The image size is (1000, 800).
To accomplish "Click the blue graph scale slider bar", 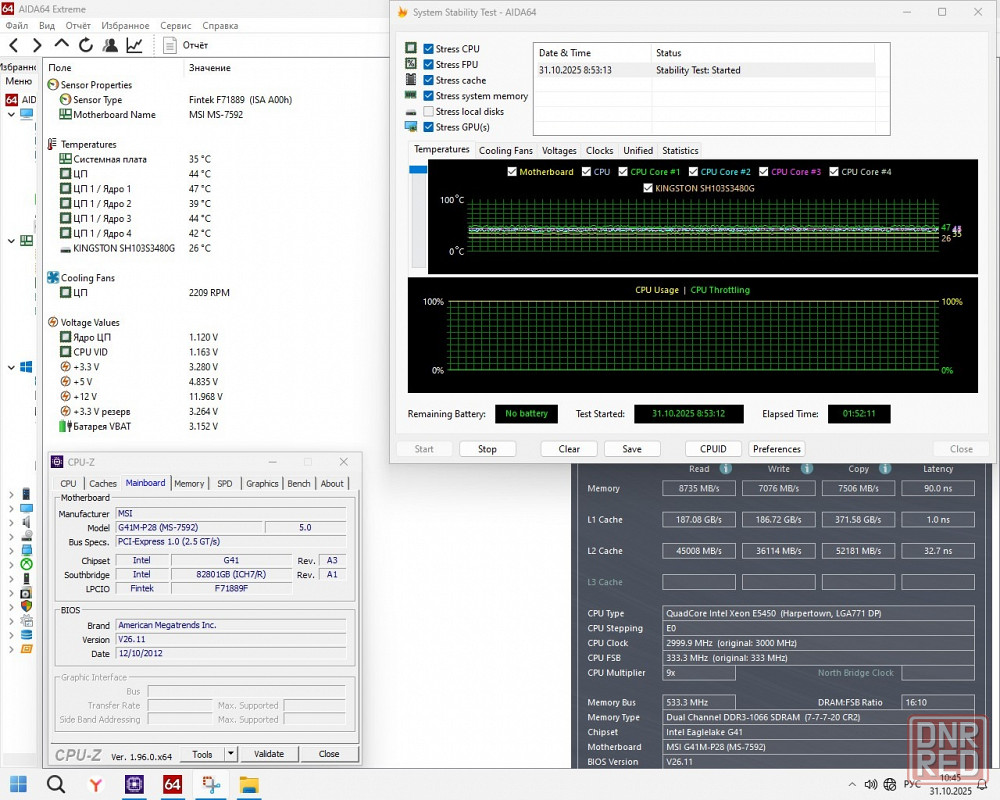I will [x=417, y=170].
